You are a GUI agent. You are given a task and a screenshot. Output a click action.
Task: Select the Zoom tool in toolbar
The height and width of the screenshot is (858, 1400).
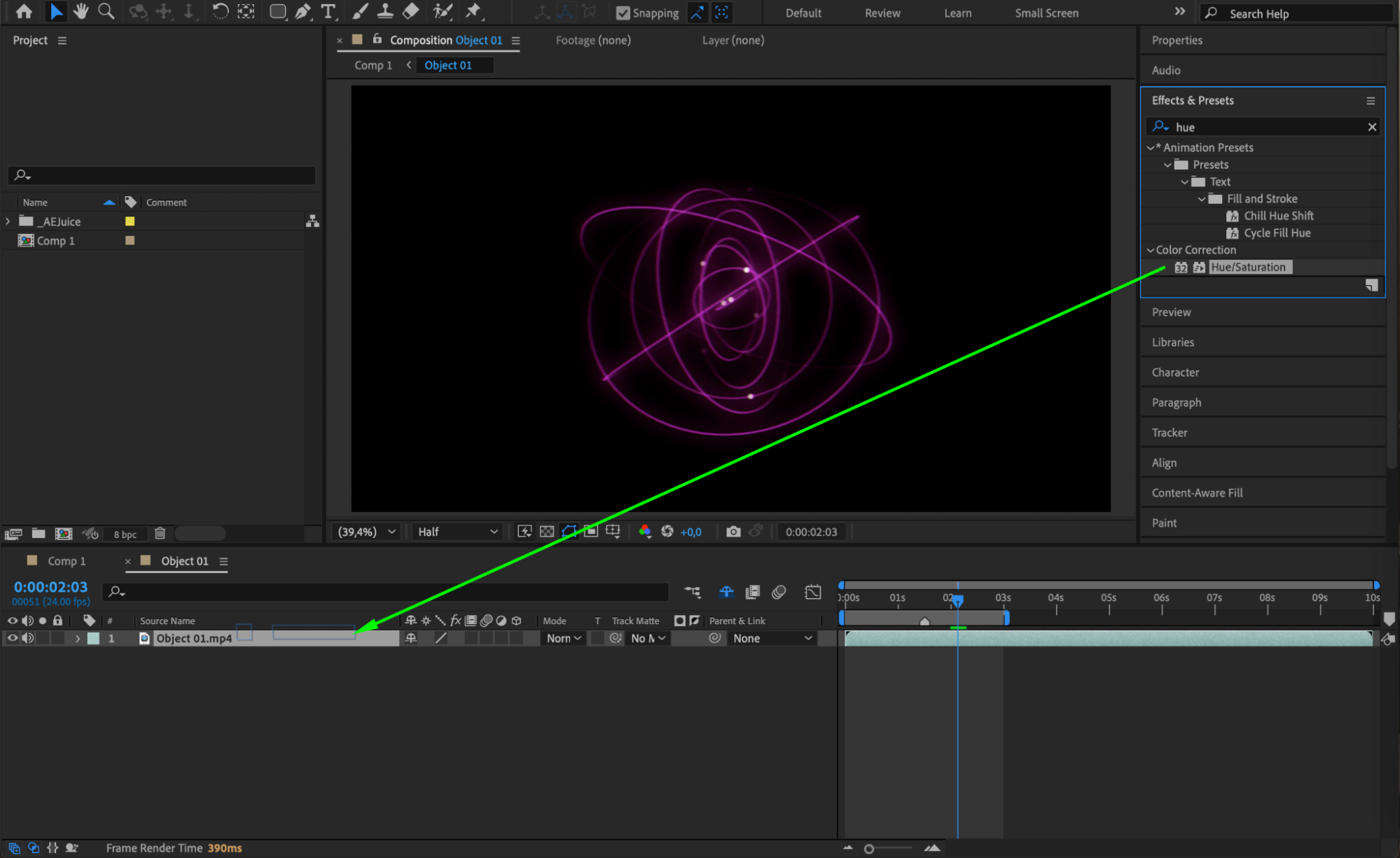pos(106,11)
